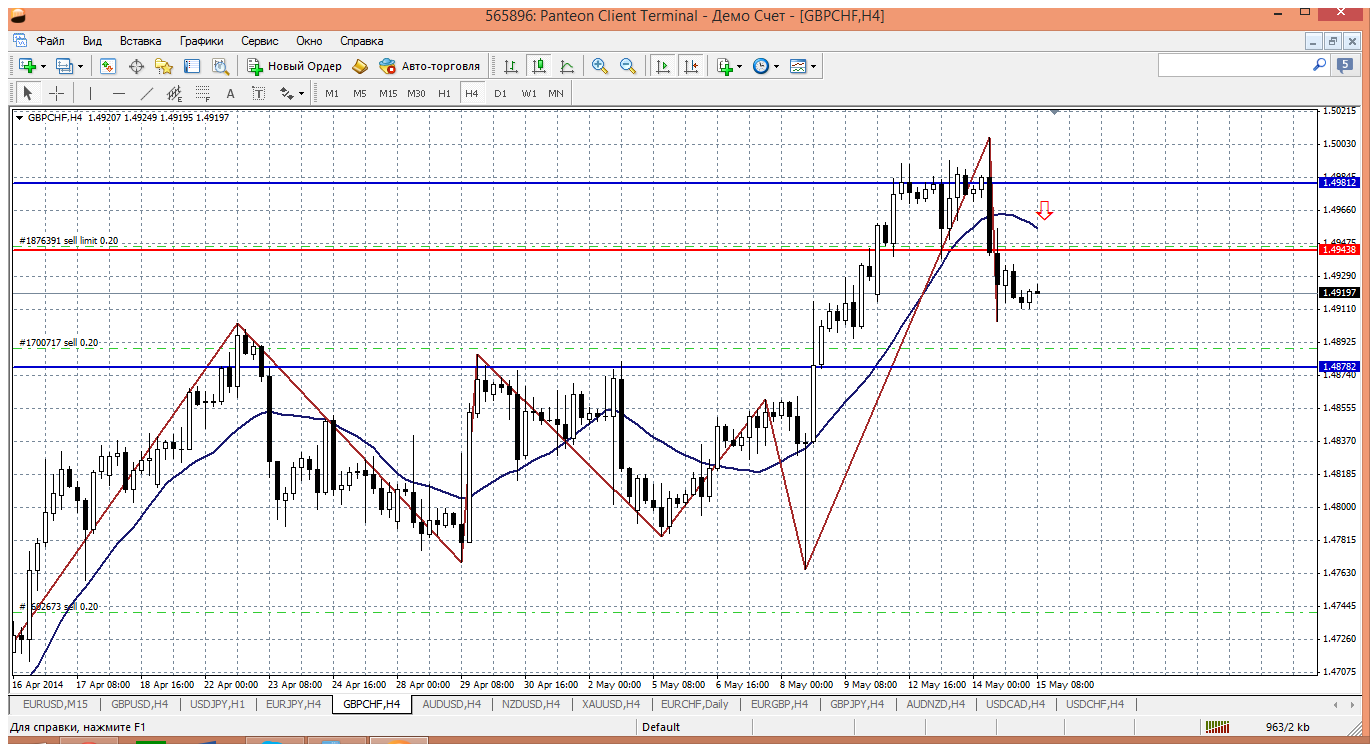Image resolution: width=1370 pixels, height=744 pixels.
Task: Click the Zoom In magnifier icon
Action: coord(600,66)
